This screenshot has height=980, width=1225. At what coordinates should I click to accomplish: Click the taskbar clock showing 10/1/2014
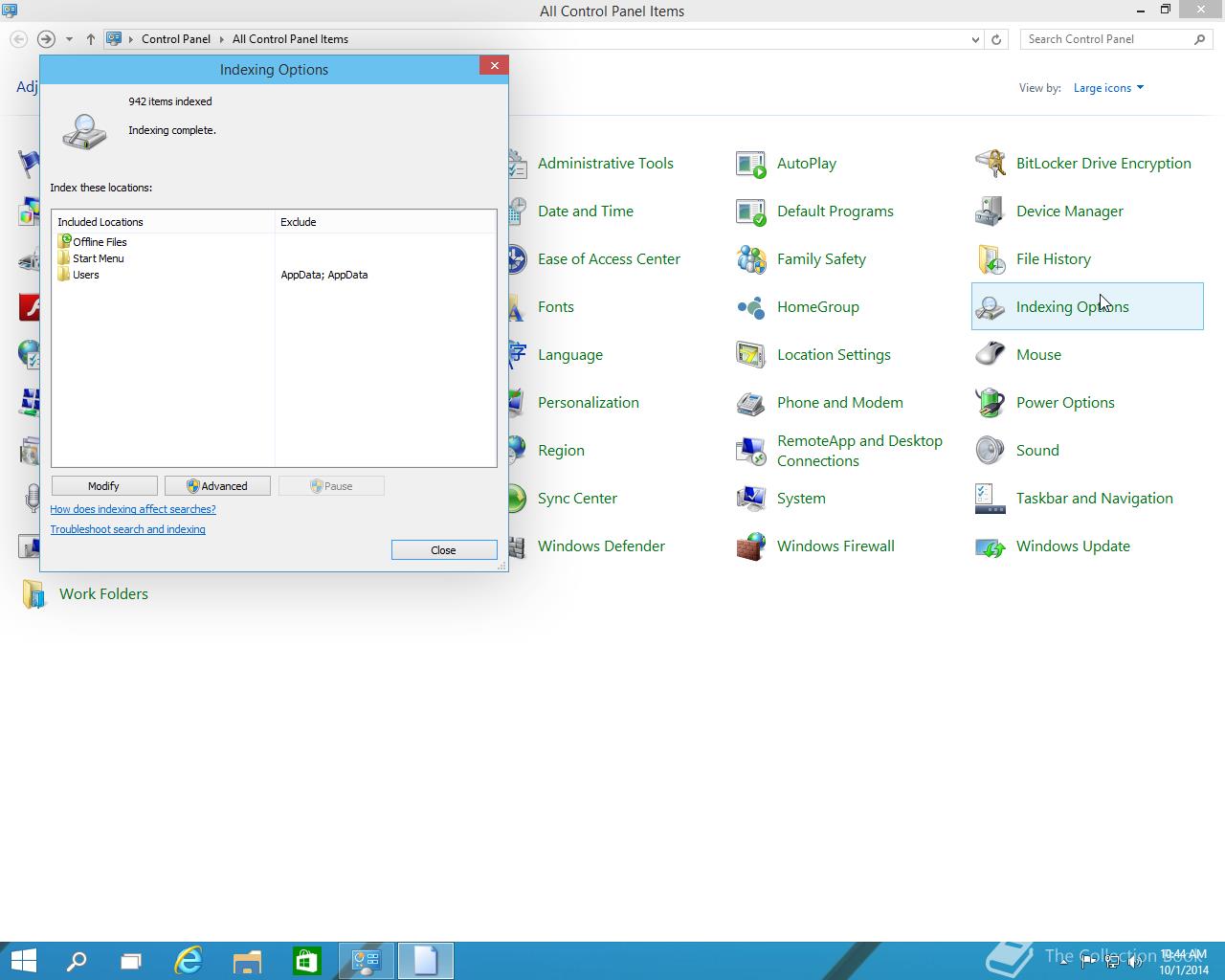[x=1184, y=962]
